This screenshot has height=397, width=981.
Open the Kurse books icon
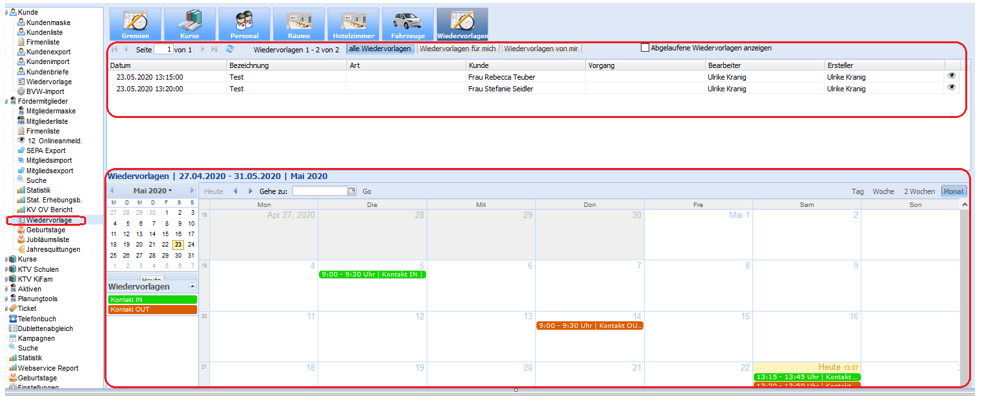tap(190, 24)
